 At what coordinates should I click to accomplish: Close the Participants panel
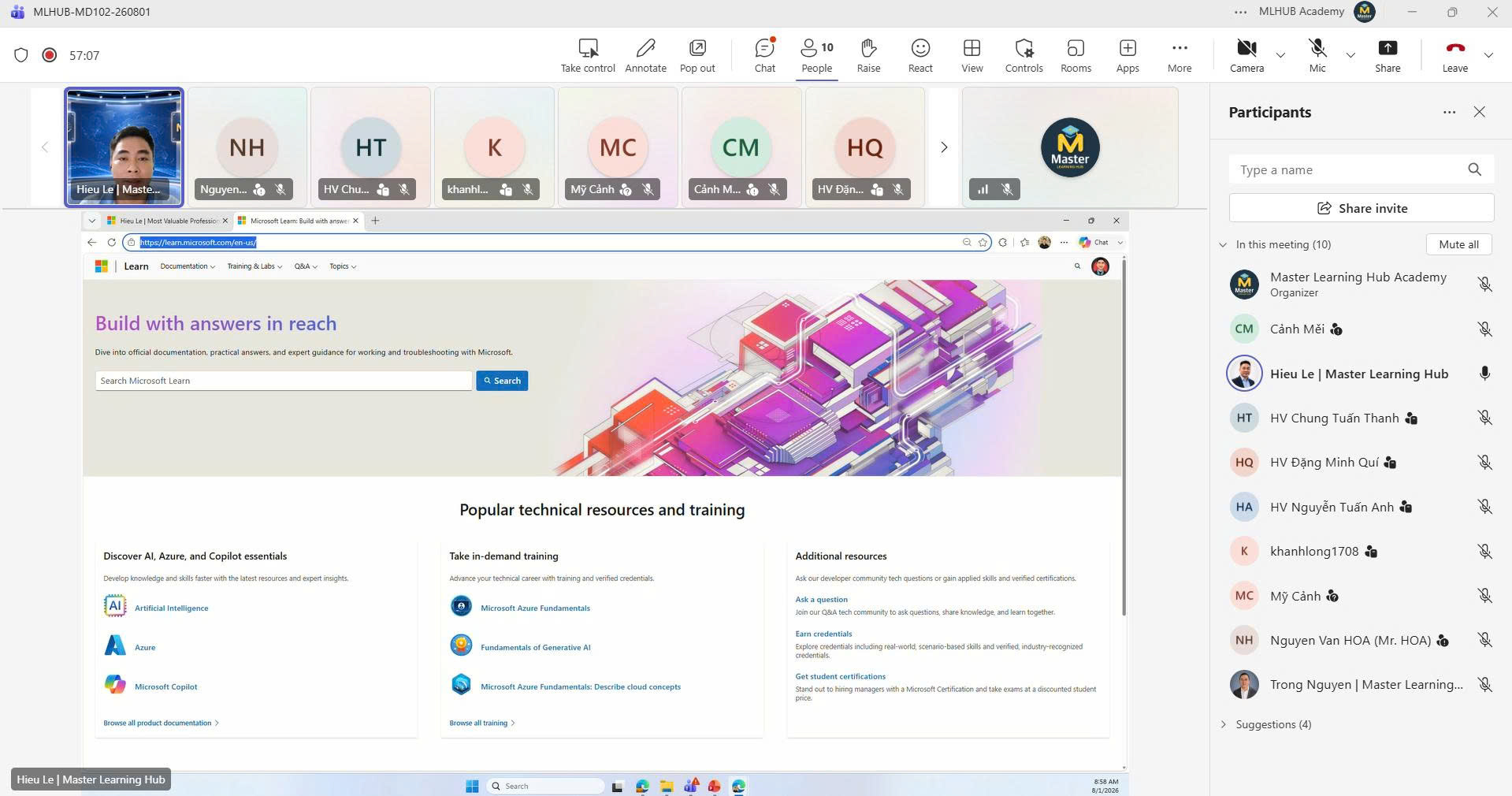tap(1479, 112)
